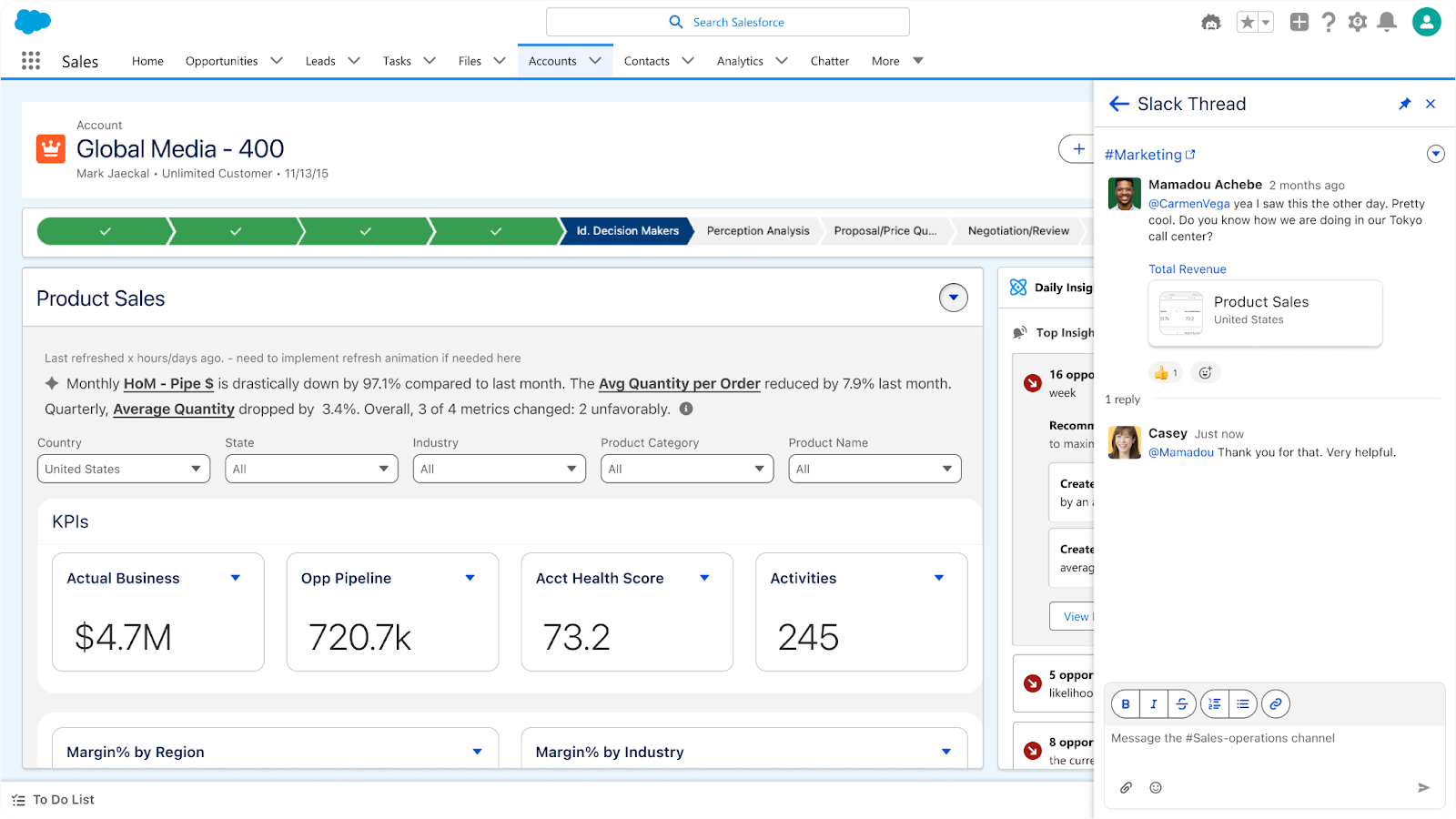This screenshot has height=819, width=1456.
Task: Expand the Actual Business KPI menu
Action: click(x=236, y=578)
